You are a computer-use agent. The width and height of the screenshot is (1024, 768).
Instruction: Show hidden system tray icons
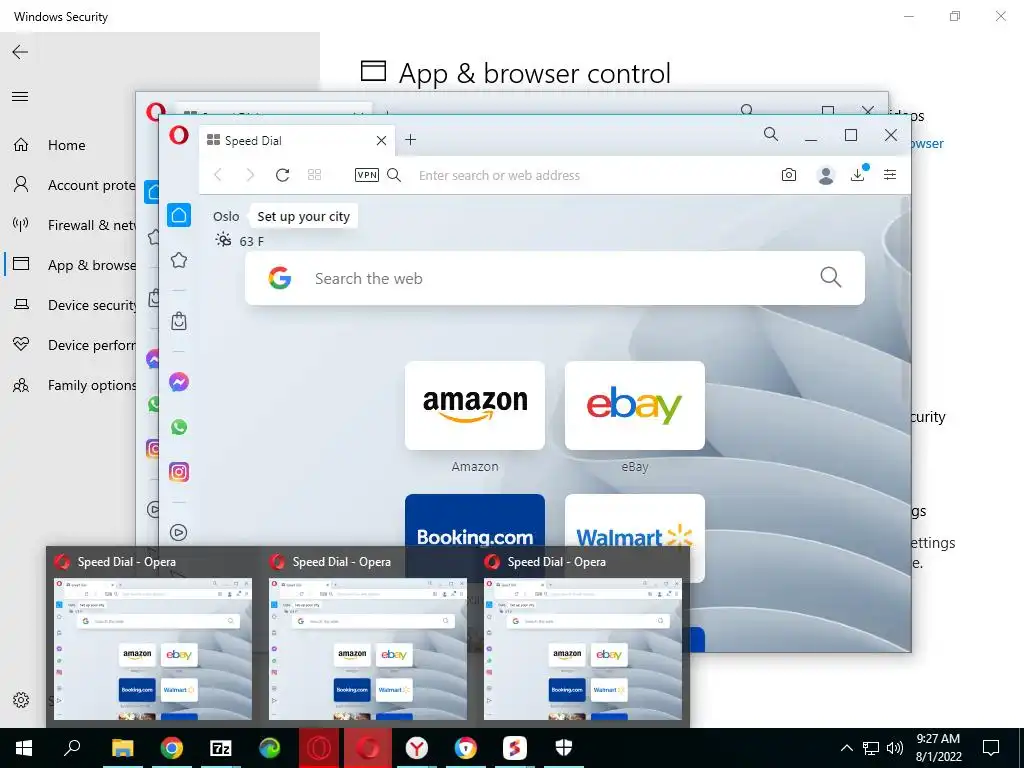pyautogui.click(x=846, y=748)
